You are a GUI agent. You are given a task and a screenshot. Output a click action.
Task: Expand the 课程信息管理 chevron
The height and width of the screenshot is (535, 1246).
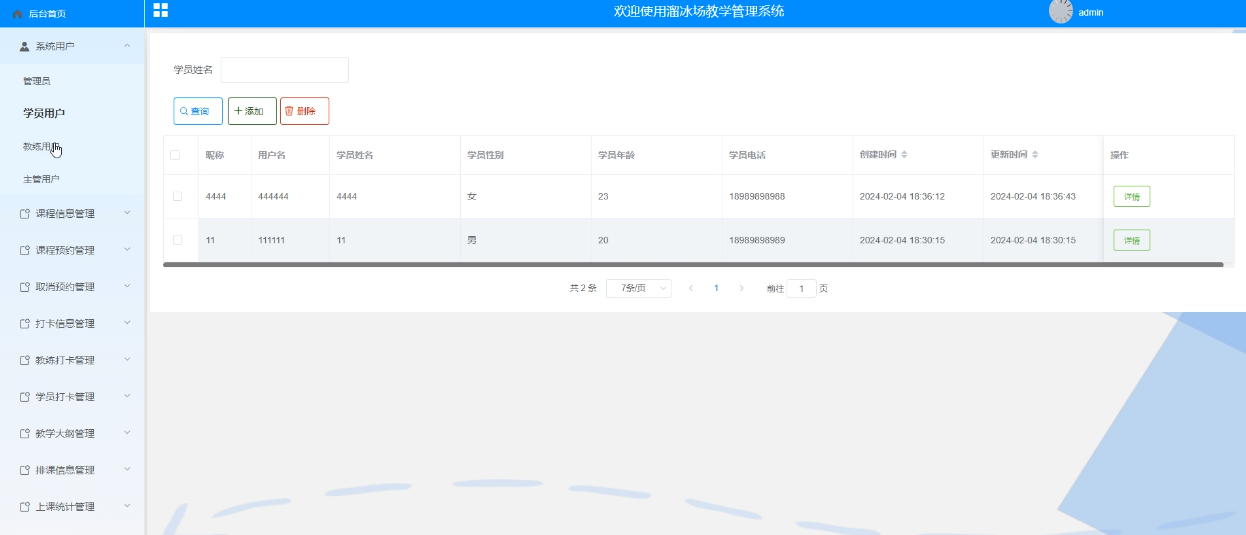pos(127,213)
